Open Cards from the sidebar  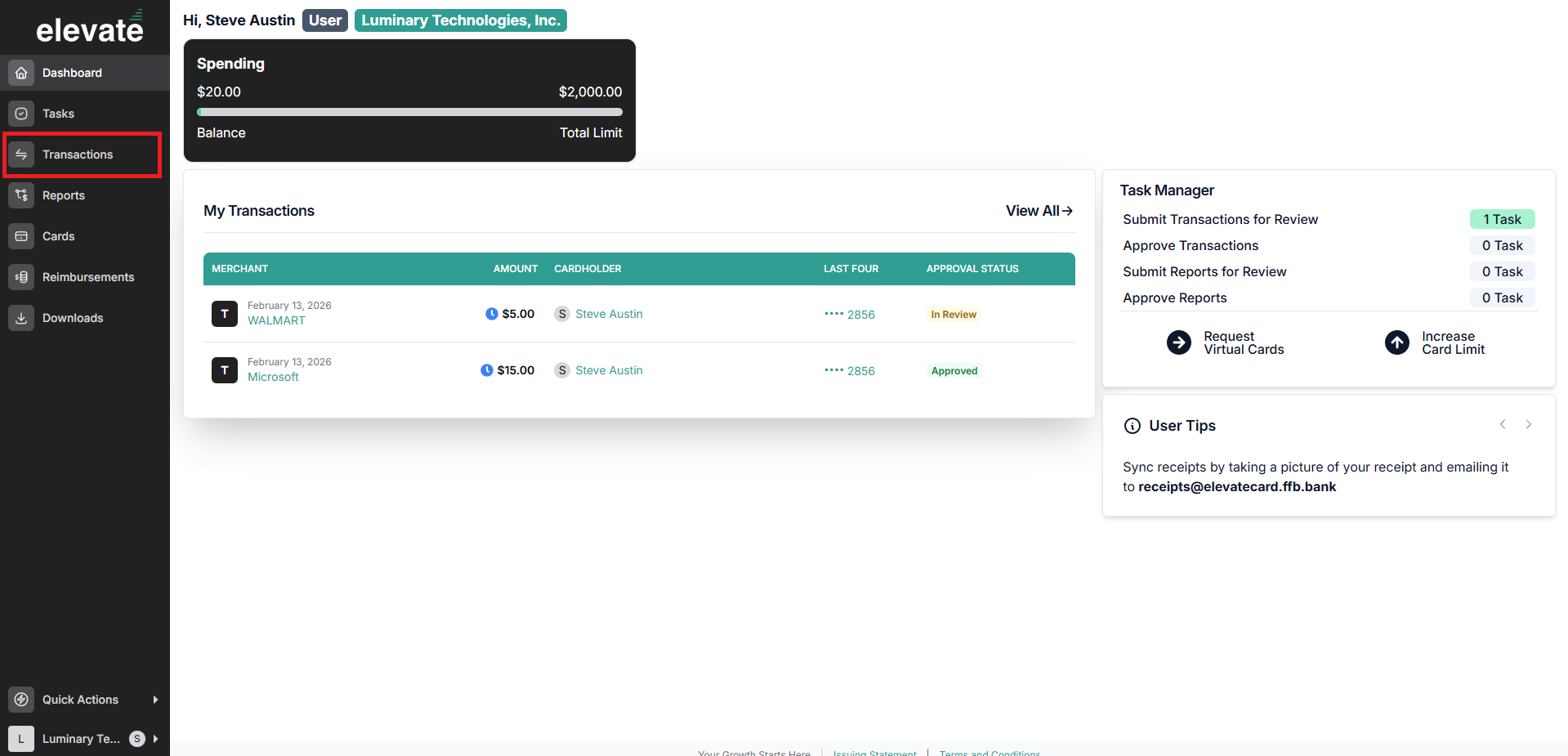[85, 236]
